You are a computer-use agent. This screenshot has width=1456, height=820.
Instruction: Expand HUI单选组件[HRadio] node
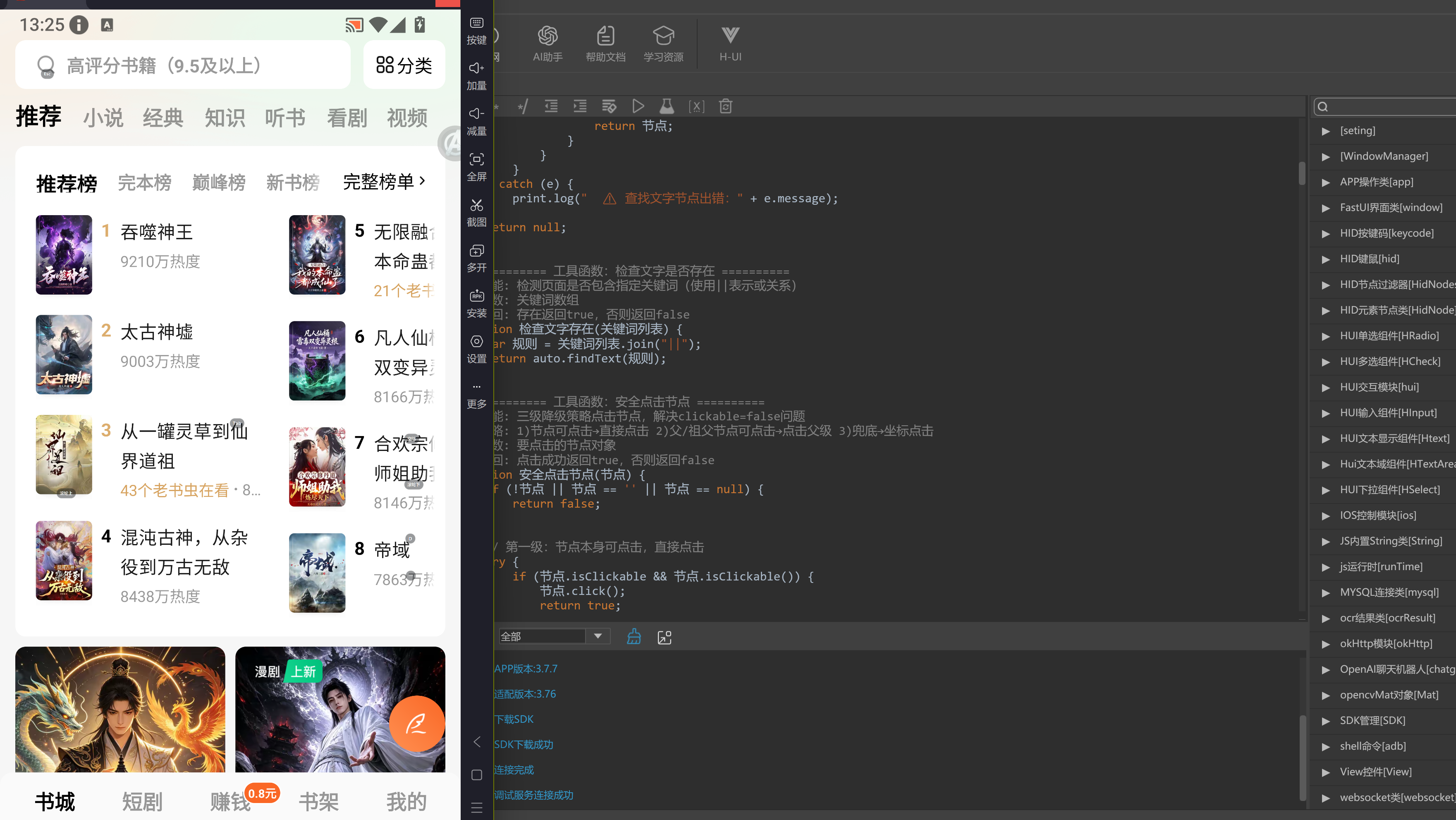click(1325, 336)
